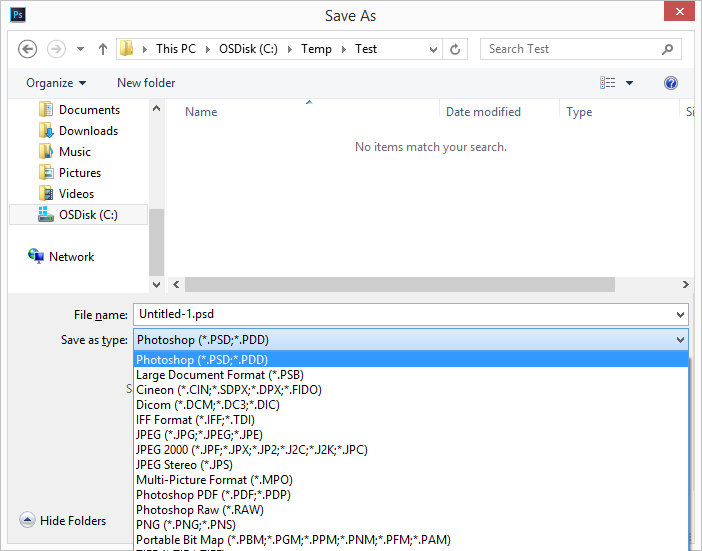
Task: Sort by the Name column header
Action: coord(201,112)
